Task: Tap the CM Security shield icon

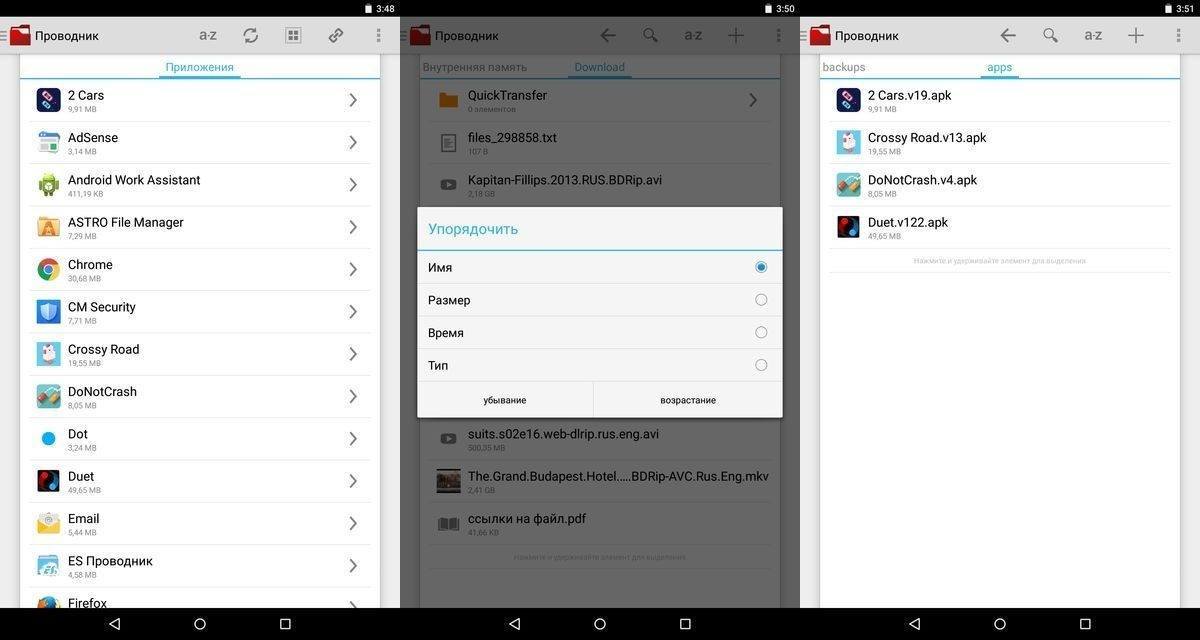Action: click(x=48, y=311)
